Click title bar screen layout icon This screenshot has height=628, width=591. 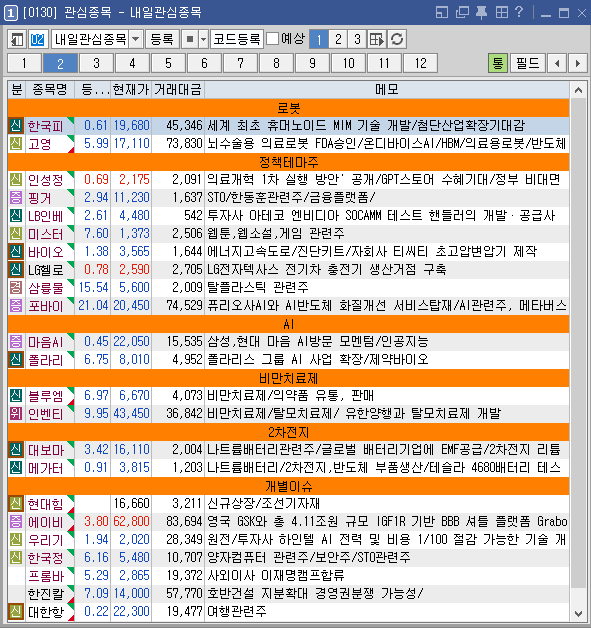click(x=442, y=12)
